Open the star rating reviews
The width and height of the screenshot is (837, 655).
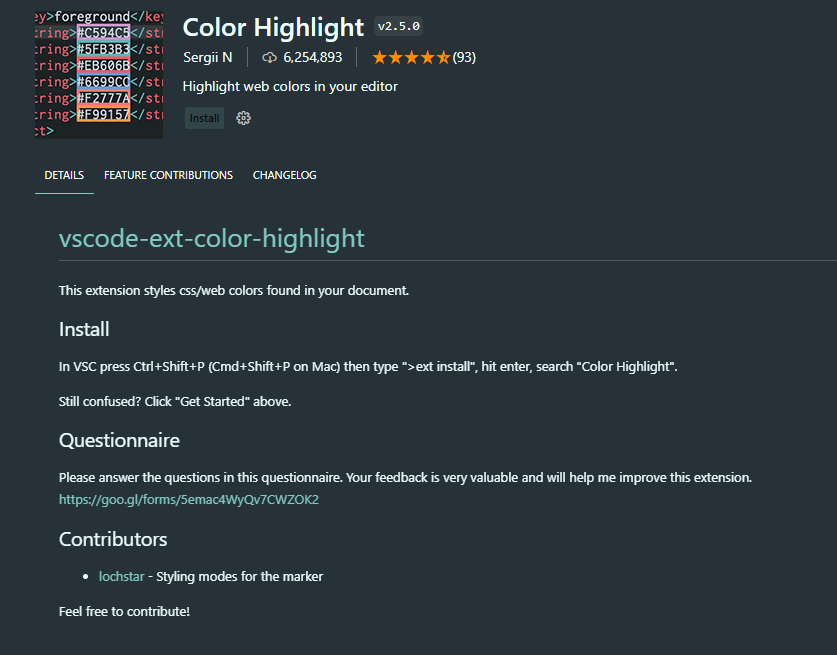tap(412, 58)
